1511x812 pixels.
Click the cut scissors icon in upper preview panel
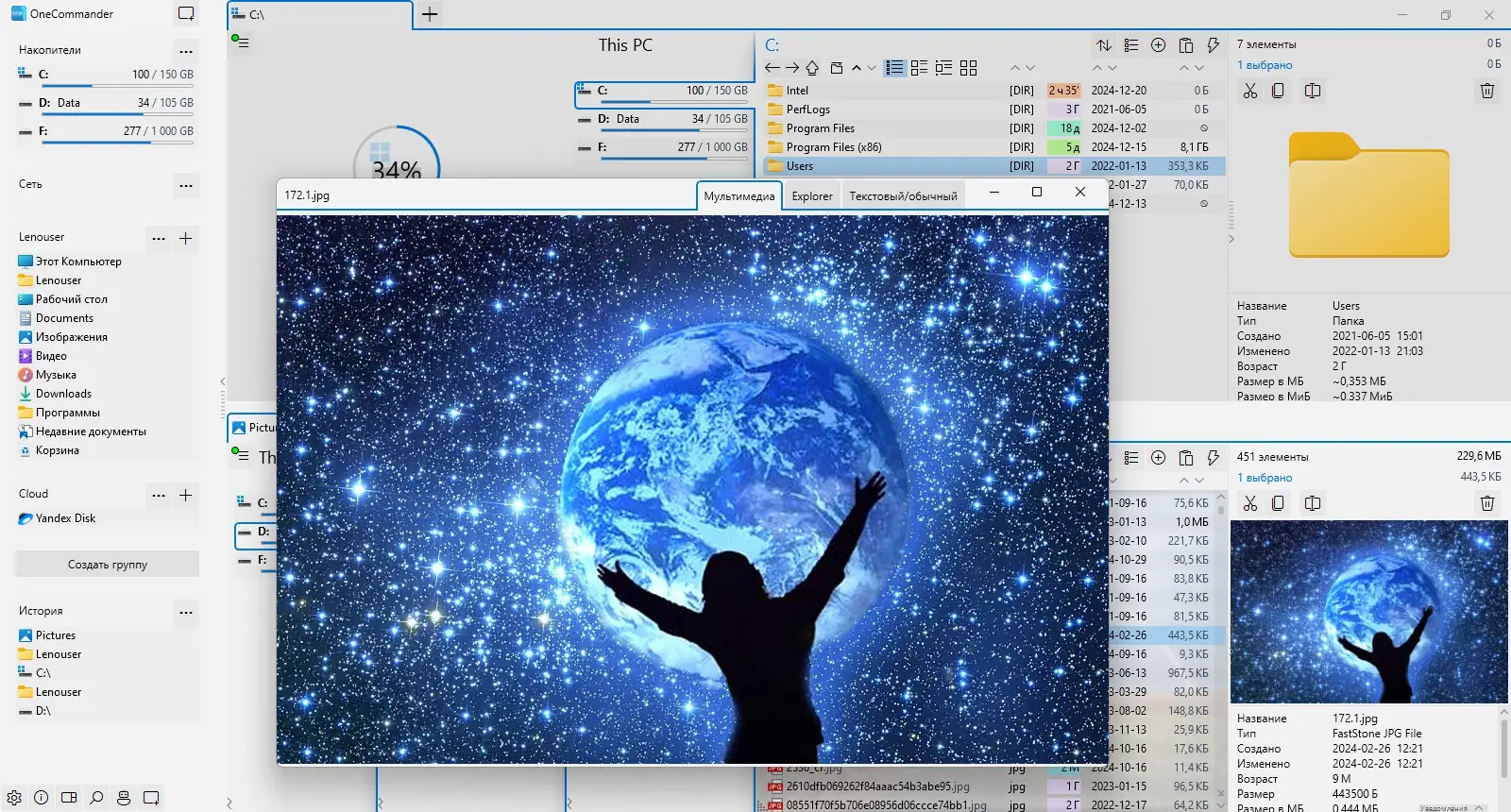coord(1250,91)
